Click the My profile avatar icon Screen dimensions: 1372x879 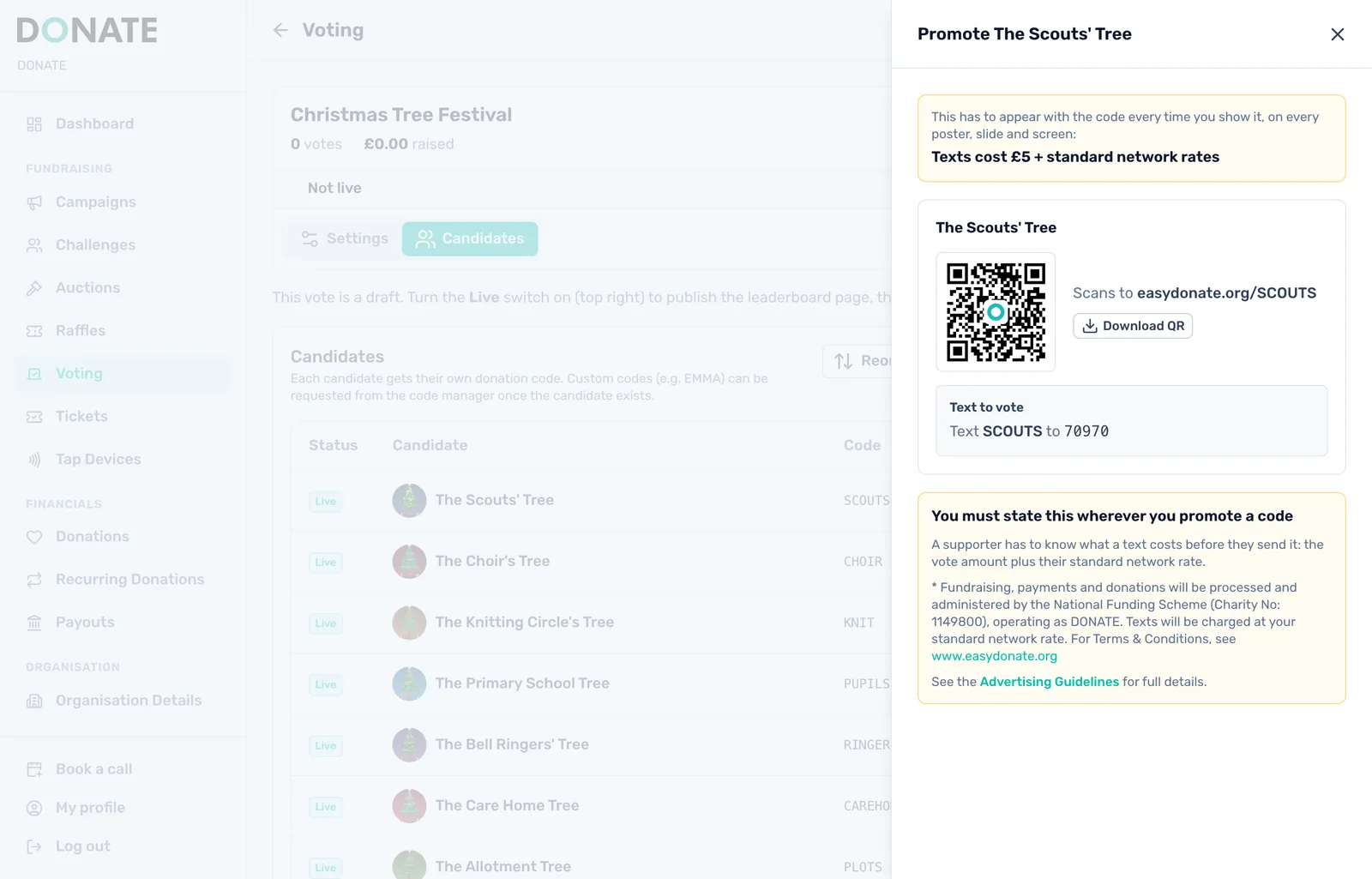34,808
